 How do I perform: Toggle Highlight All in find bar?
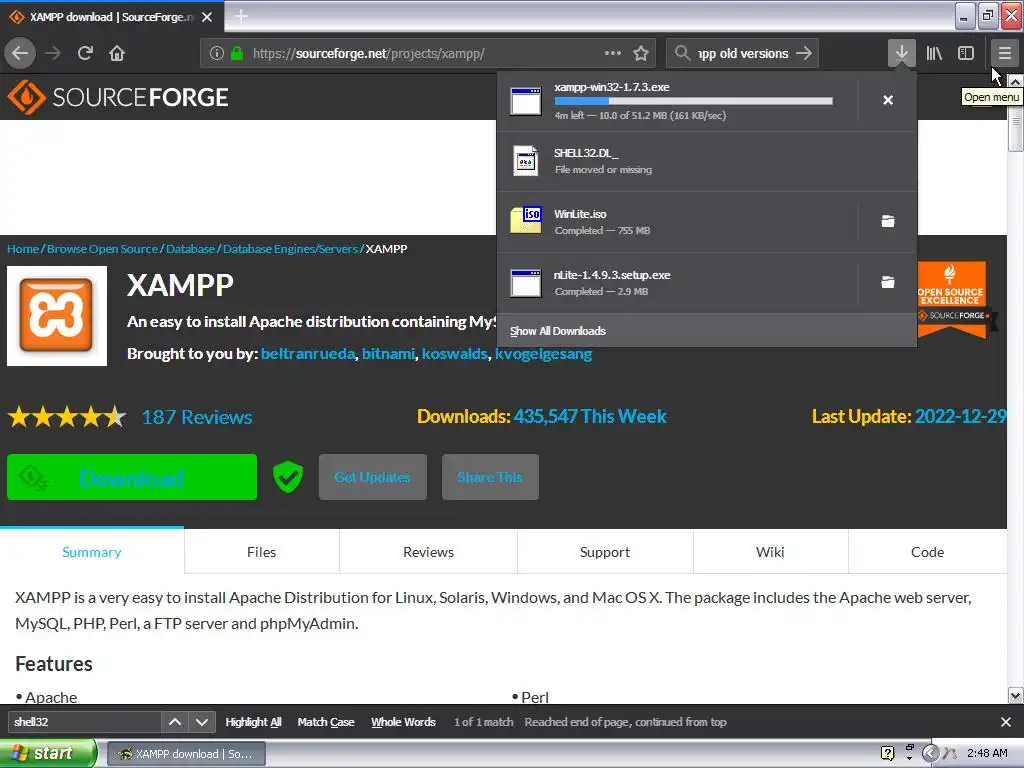point(253,722)
